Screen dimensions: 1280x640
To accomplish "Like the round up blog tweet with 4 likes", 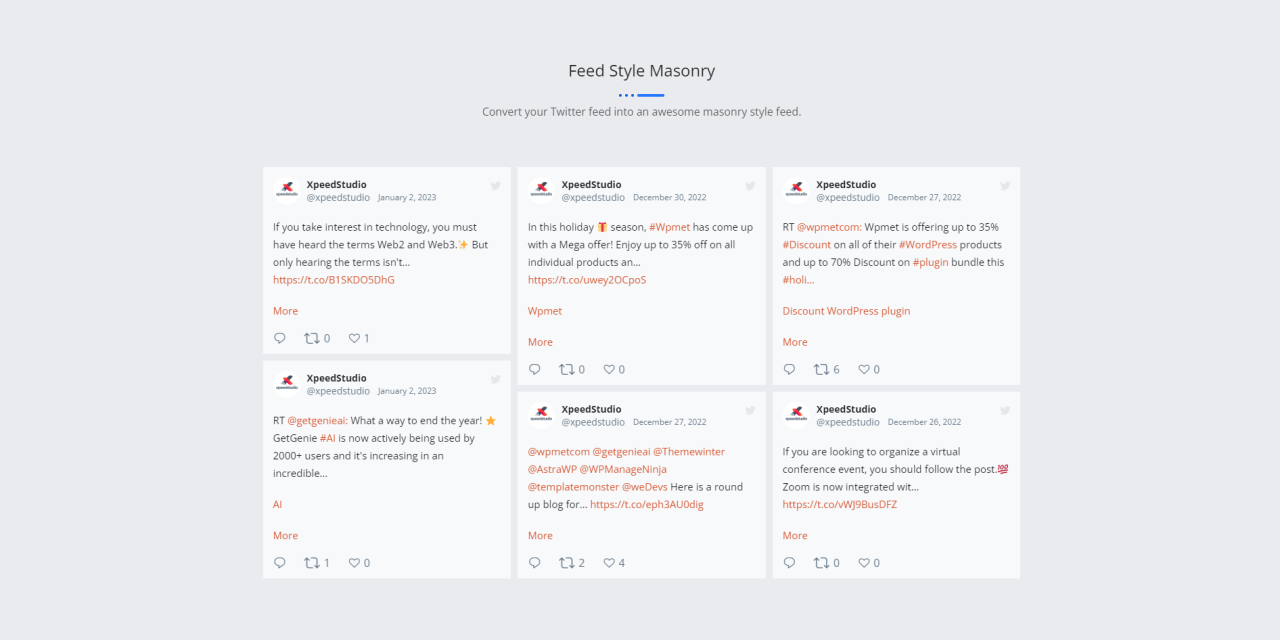I will (609, 563).
